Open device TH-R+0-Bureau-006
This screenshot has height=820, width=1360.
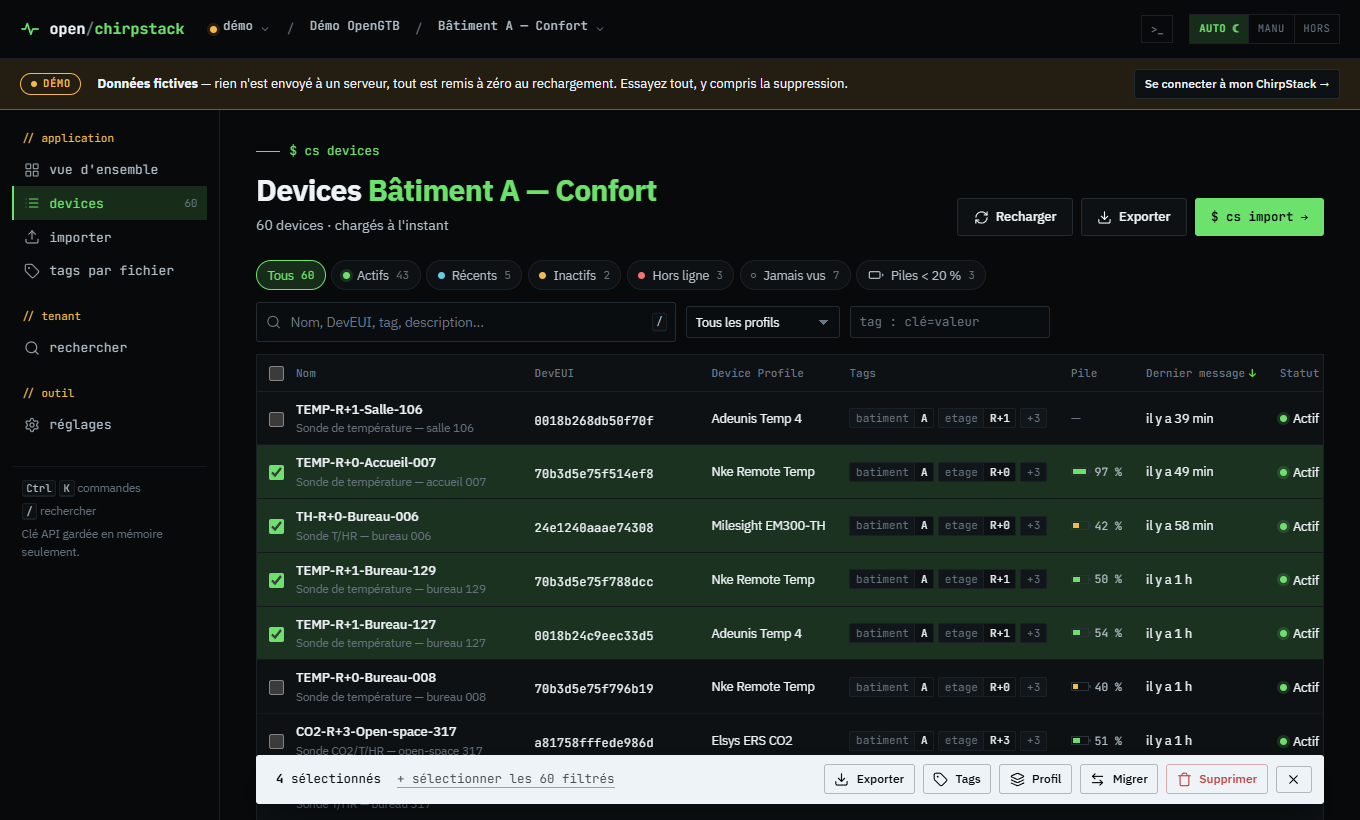[x=357, y=517]
